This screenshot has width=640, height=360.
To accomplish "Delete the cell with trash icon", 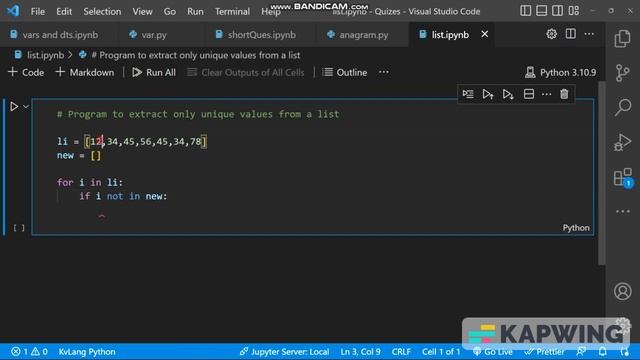I will [564, 94].
